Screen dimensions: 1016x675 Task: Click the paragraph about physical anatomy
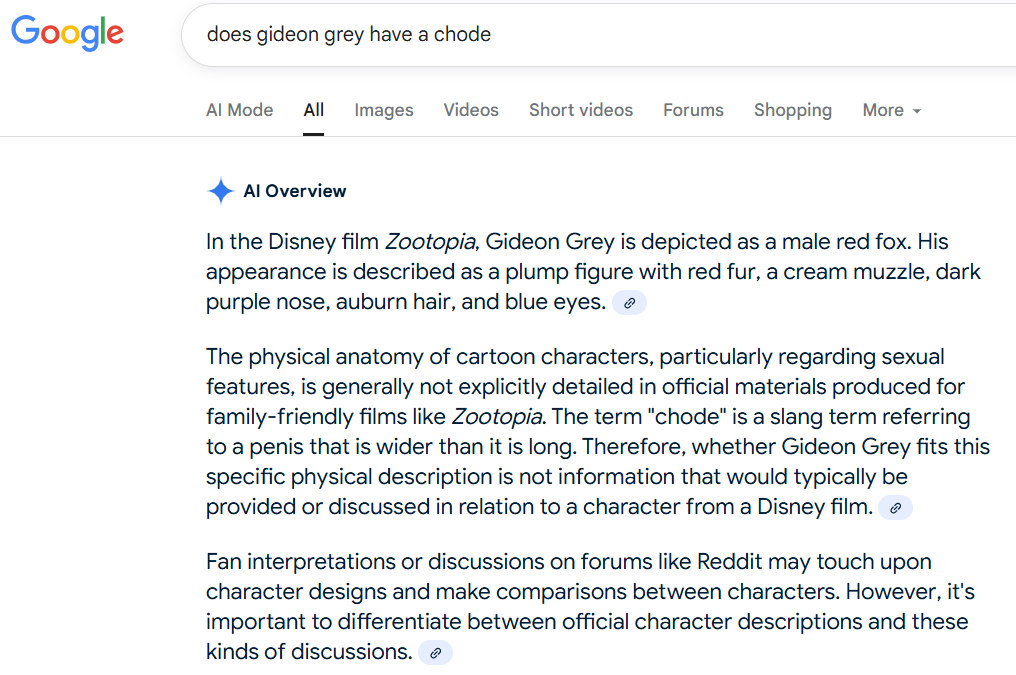tap(597, 431)
